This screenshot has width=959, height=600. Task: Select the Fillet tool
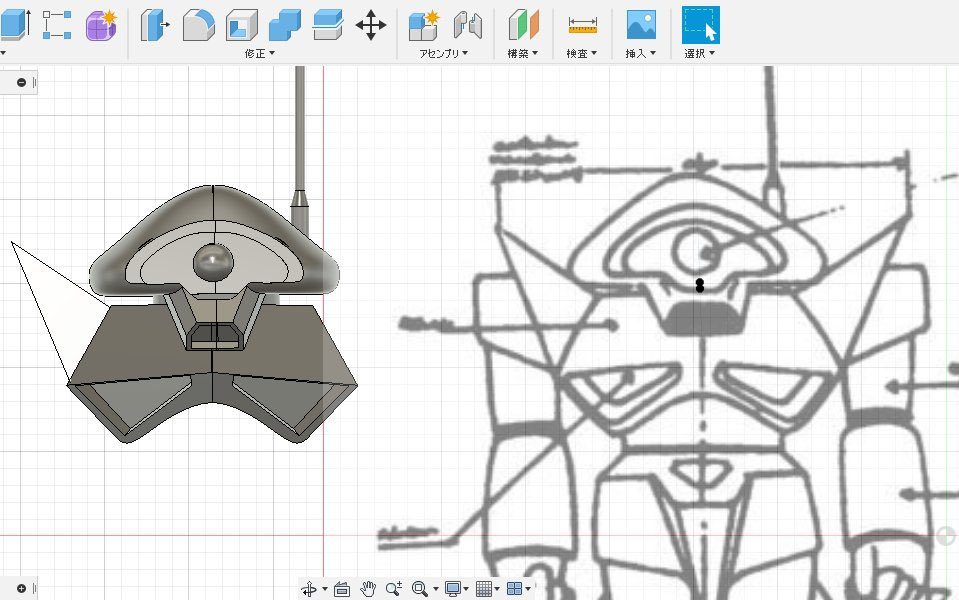point(198,24)
